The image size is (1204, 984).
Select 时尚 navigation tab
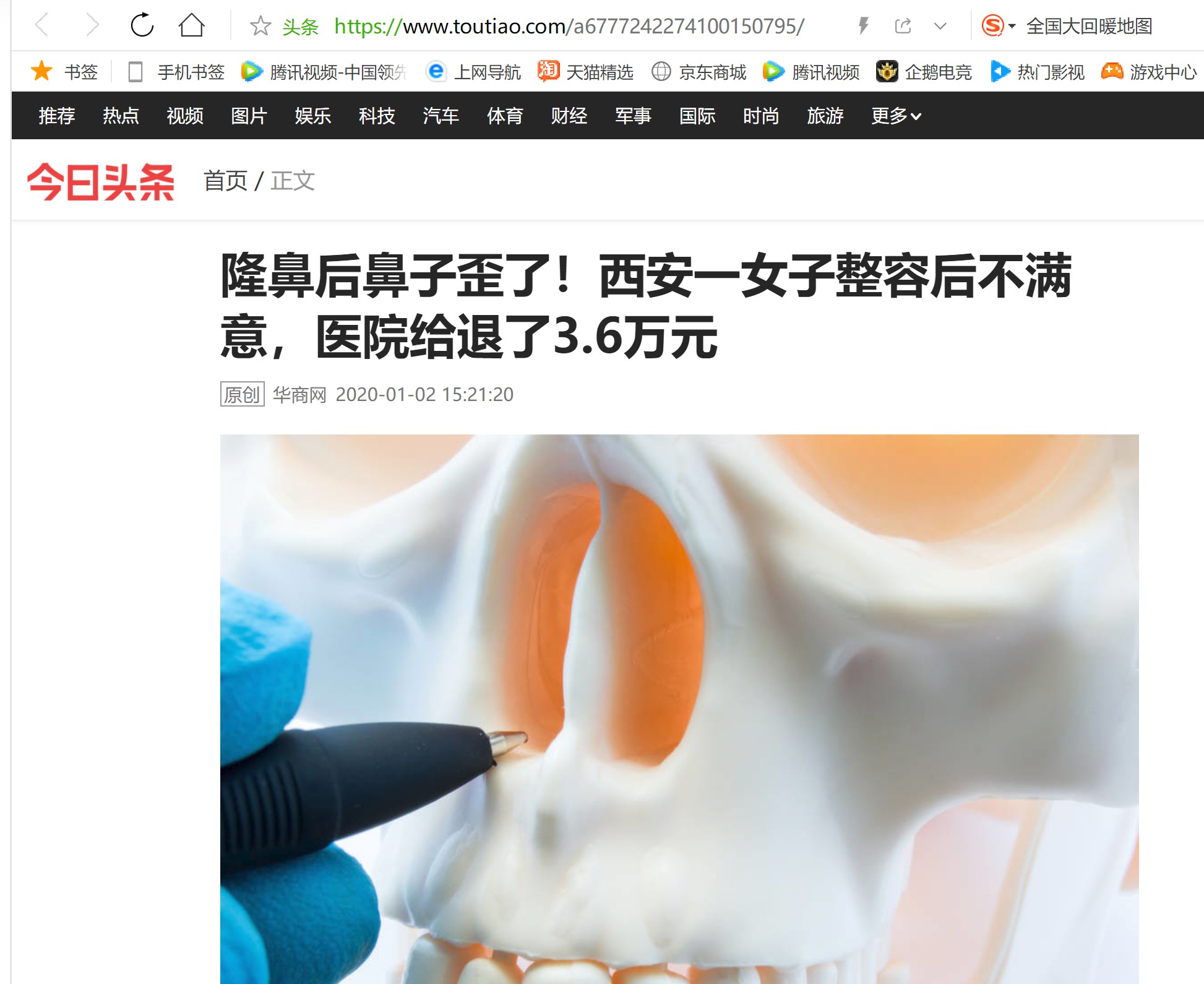[761, 116]
